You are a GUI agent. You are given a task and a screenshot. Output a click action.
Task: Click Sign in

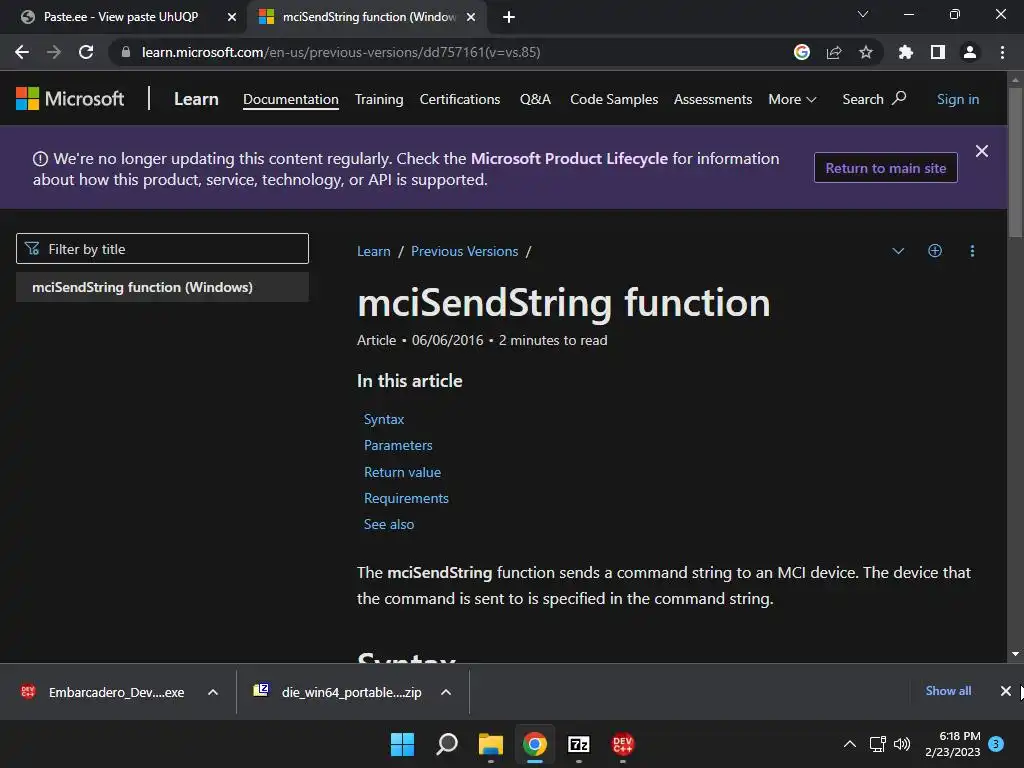pos(958,99)
